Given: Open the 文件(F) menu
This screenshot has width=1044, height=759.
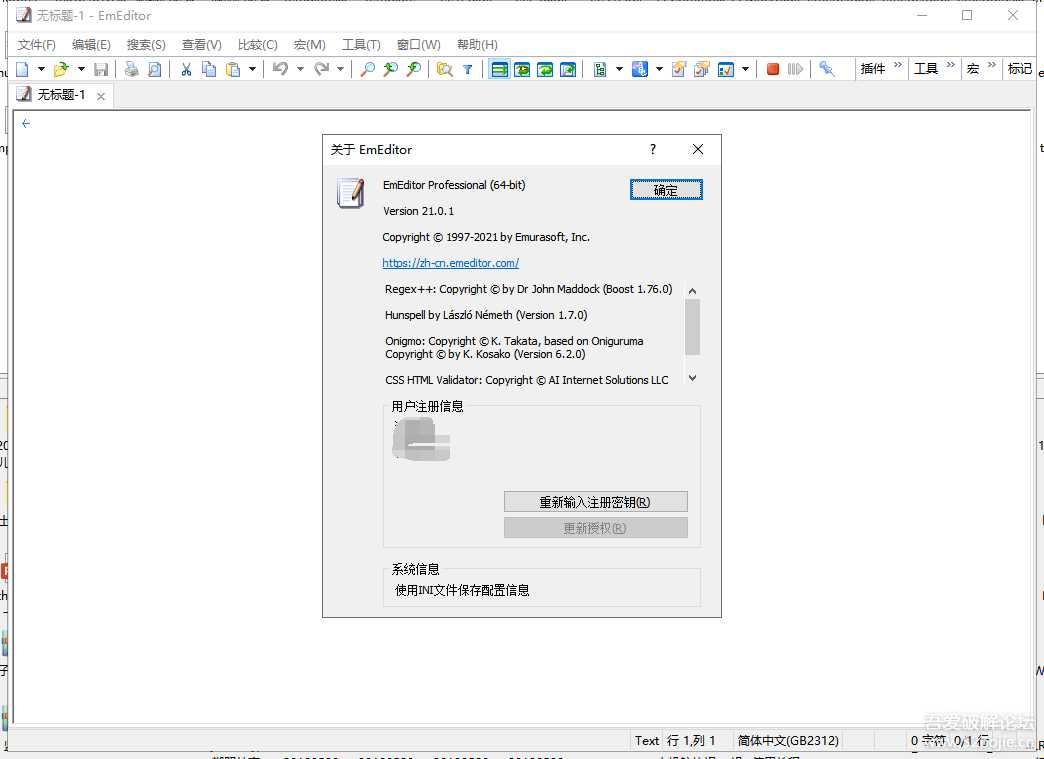Looking at the screenshot, I should (x=36, y=45).
